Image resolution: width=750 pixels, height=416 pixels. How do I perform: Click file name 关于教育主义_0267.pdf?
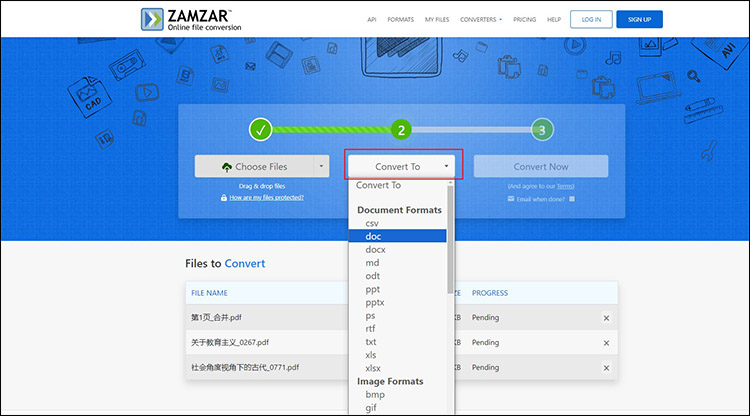click(x=230, y=342)
